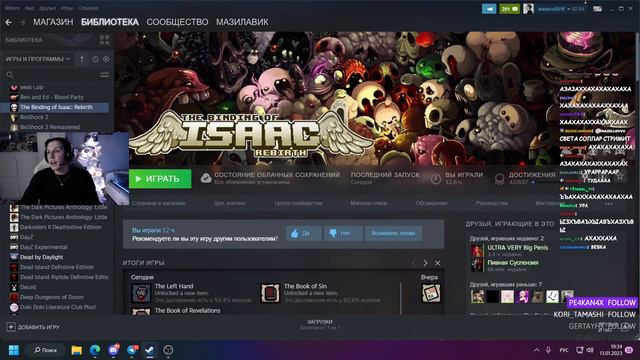Expand hidden system tray icons chevron
This screenshot has width=640, height=360.
click(536, 350)
